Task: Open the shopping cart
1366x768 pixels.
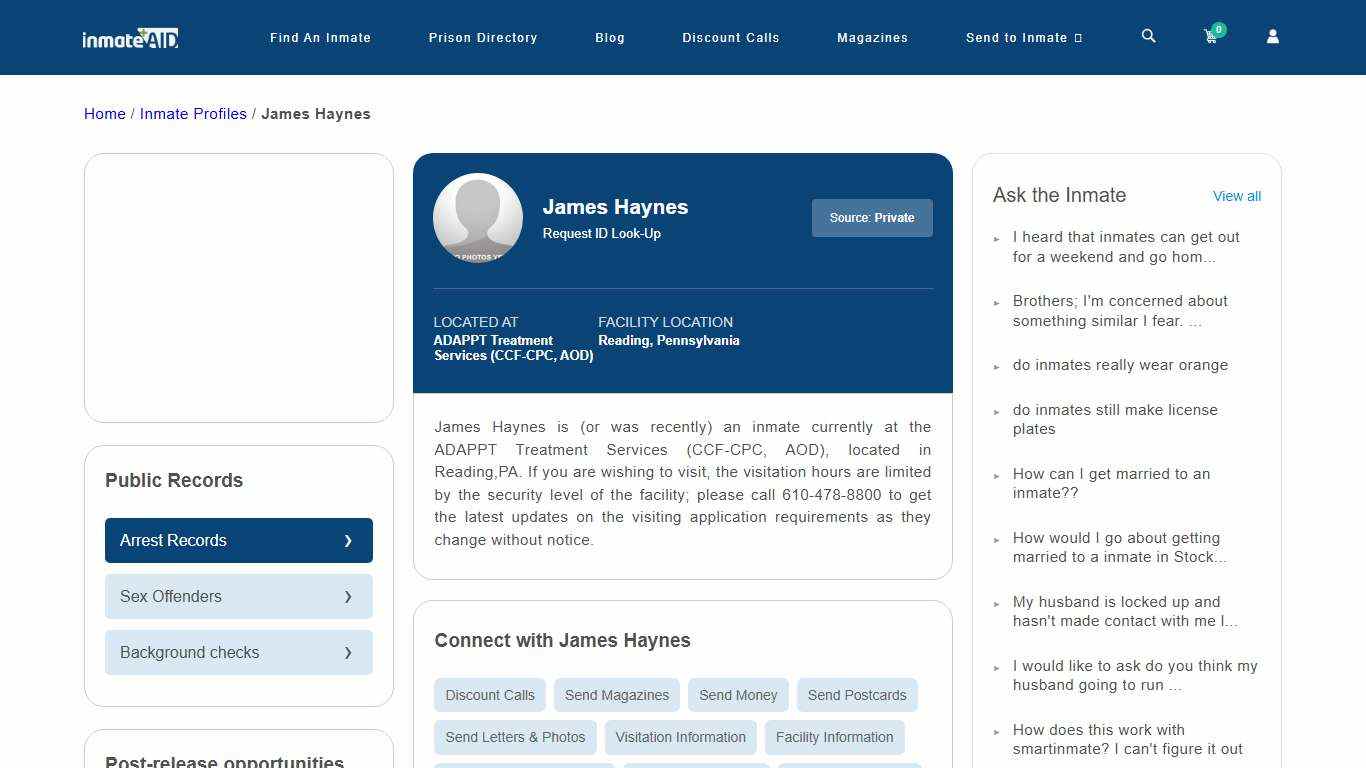Action: [x=1210, y=36]
